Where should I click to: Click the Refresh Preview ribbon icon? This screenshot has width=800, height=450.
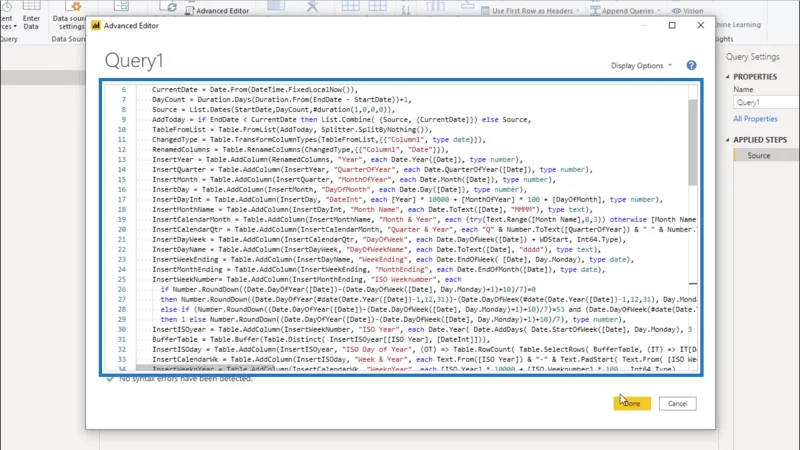click(x=168, y=7)
